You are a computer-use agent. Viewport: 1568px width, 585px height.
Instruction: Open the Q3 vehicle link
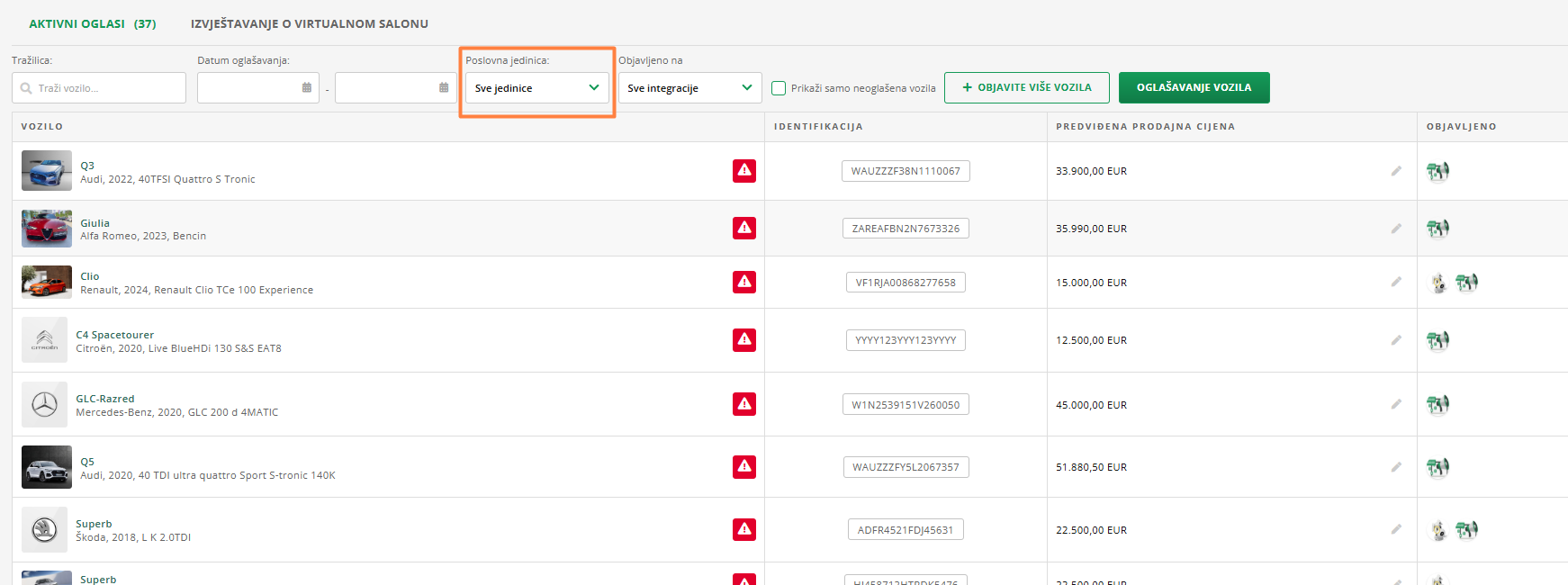click(x=87, y=166)
